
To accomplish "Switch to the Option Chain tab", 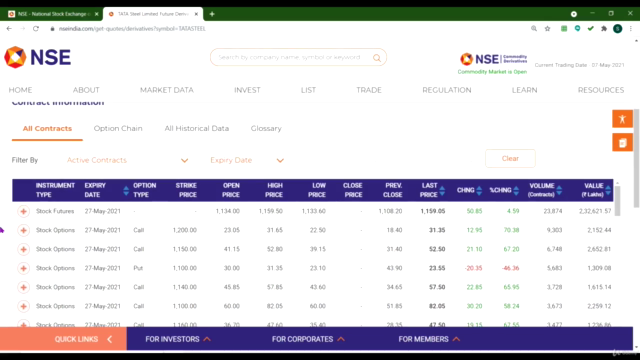I will [x=118, y=129].
